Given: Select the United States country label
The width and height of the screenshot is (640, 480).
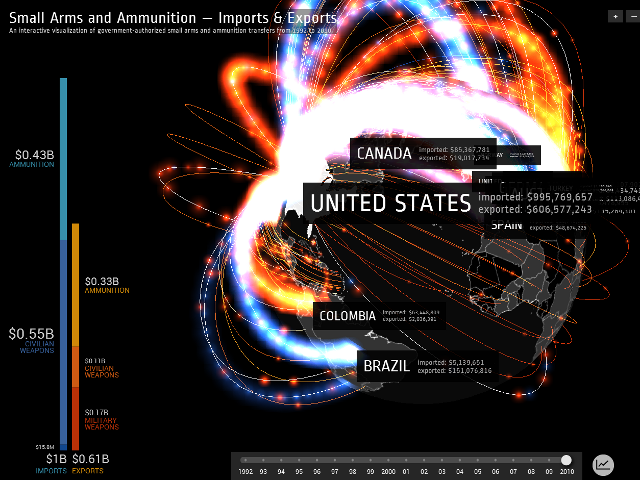Looking at the screenshot, I should click(390, 203).
